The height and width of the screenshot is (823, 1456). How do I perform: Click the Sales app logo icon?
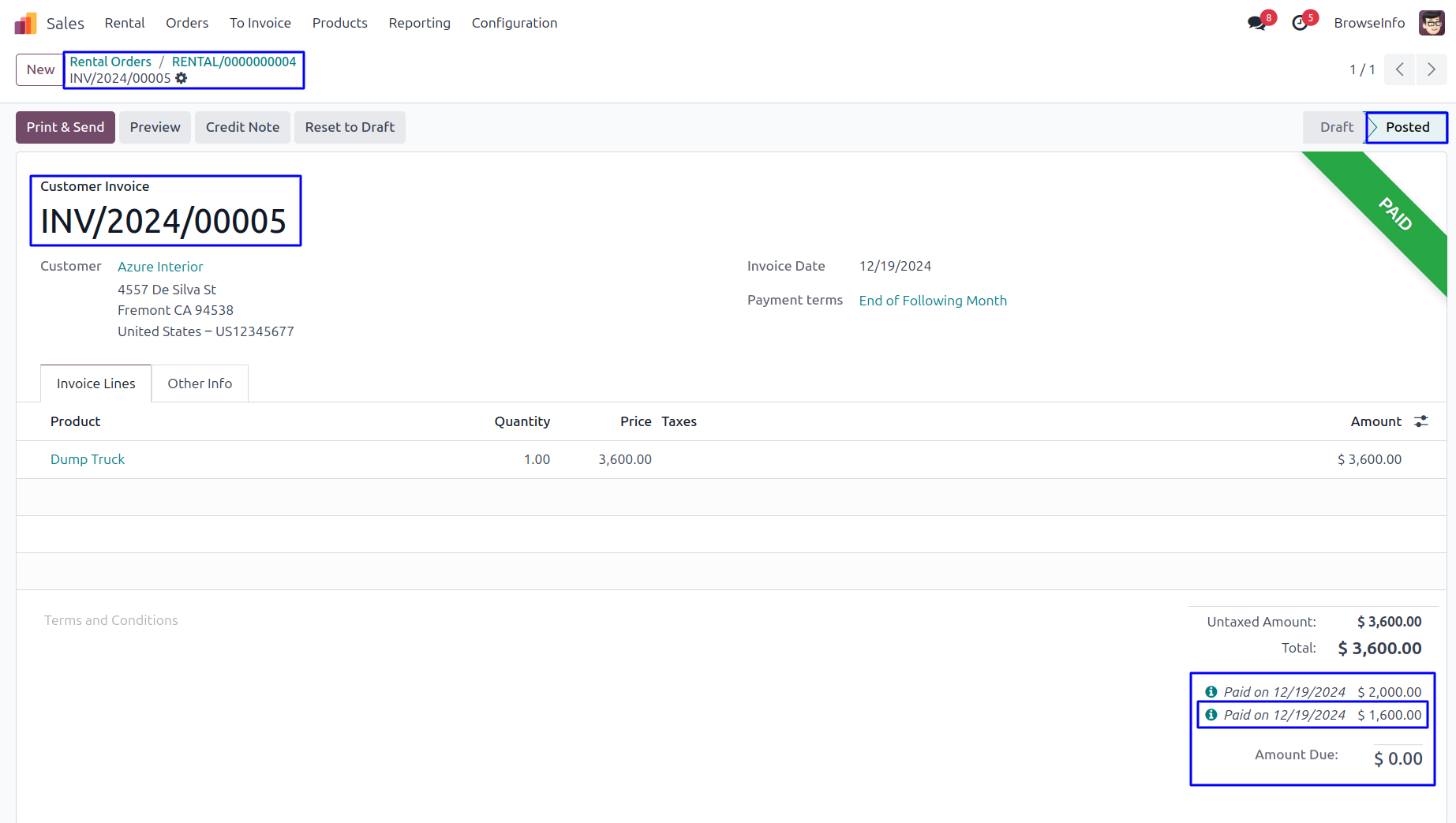coord(25,23)
